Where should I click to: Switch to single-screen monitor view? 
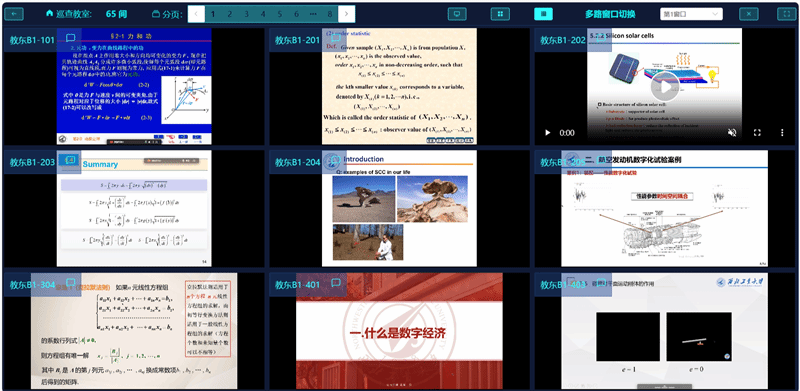coord(457,14)
